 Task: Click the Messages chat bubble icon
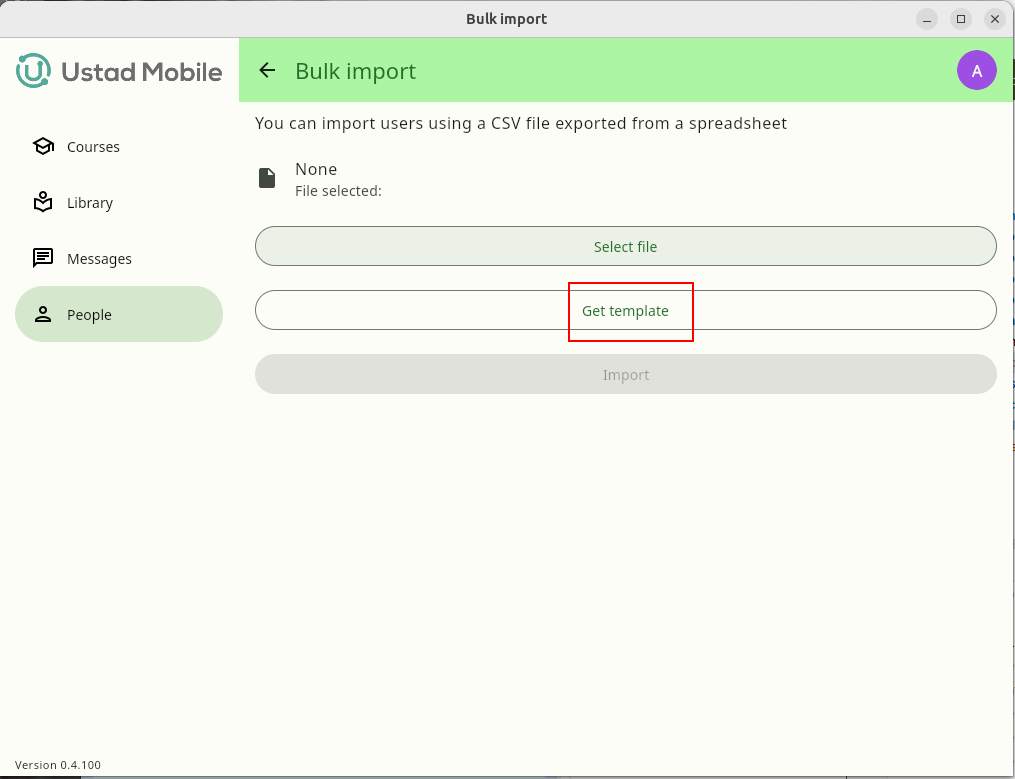click(43, 259)
